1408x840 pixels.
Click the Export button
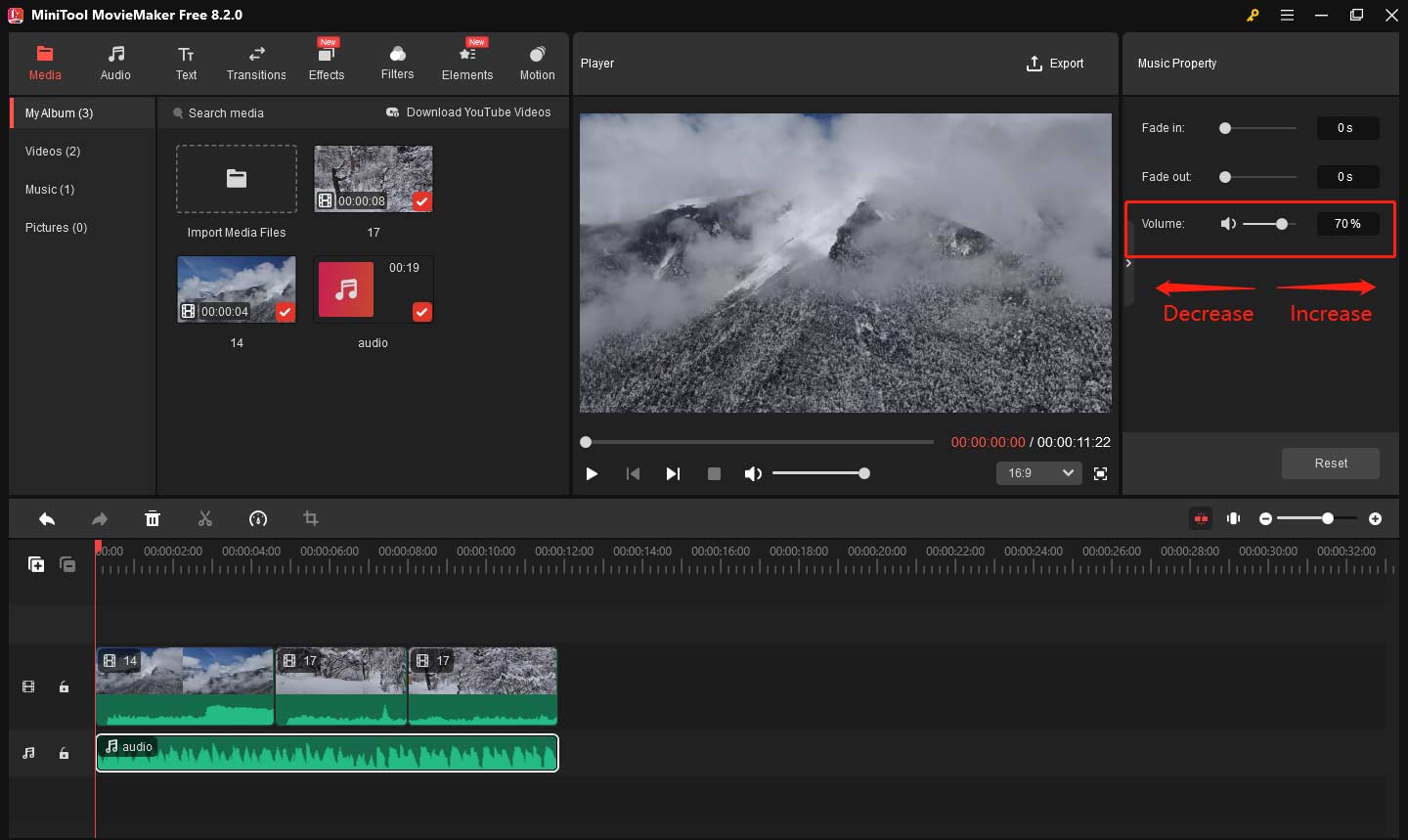[x=1054, y=64]
